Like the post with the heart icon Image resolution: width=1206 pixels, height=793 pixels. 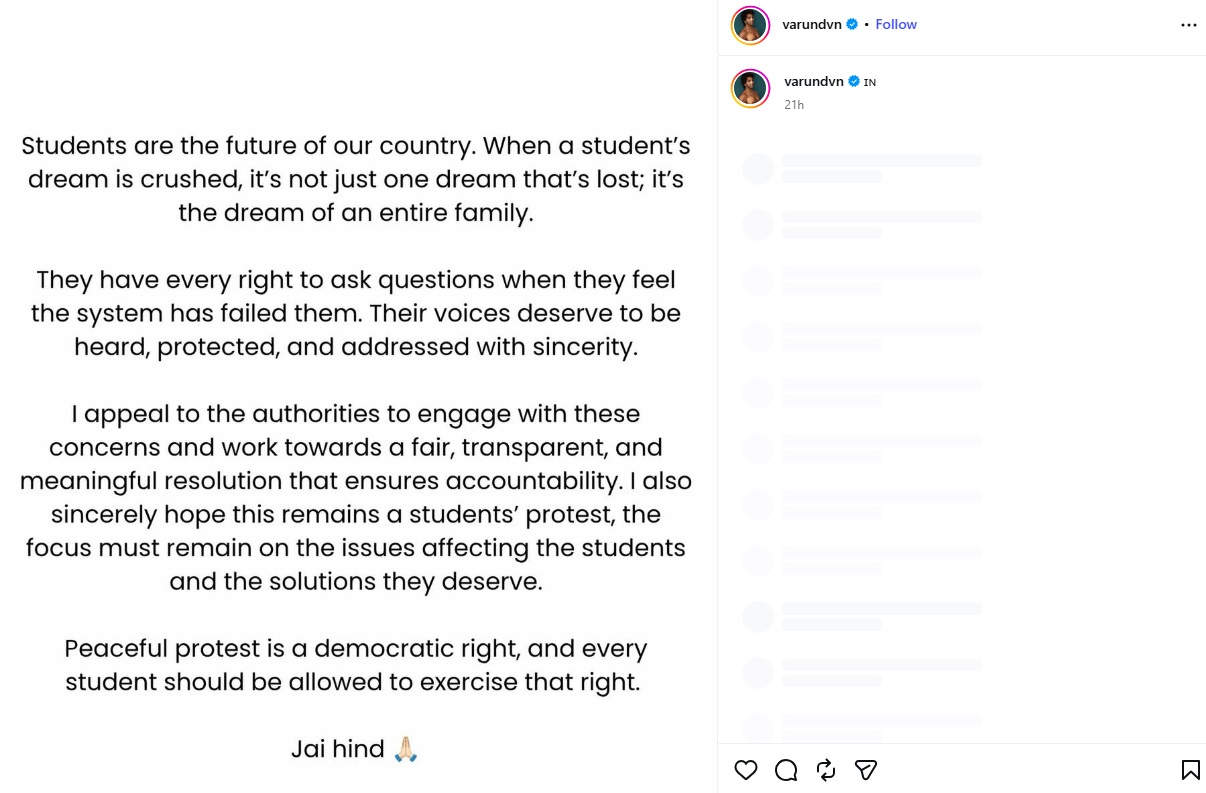click(746, 770)
